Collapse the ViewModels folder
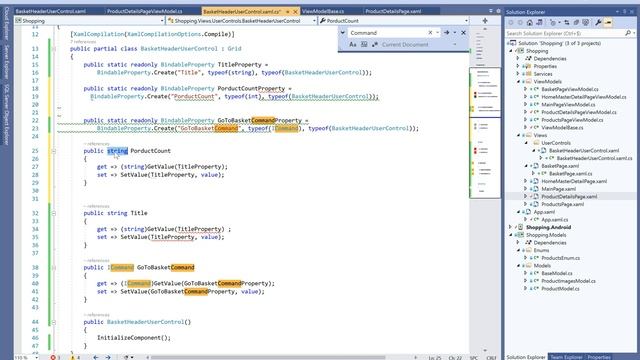640x360 pixels. (x=518, y=82)
